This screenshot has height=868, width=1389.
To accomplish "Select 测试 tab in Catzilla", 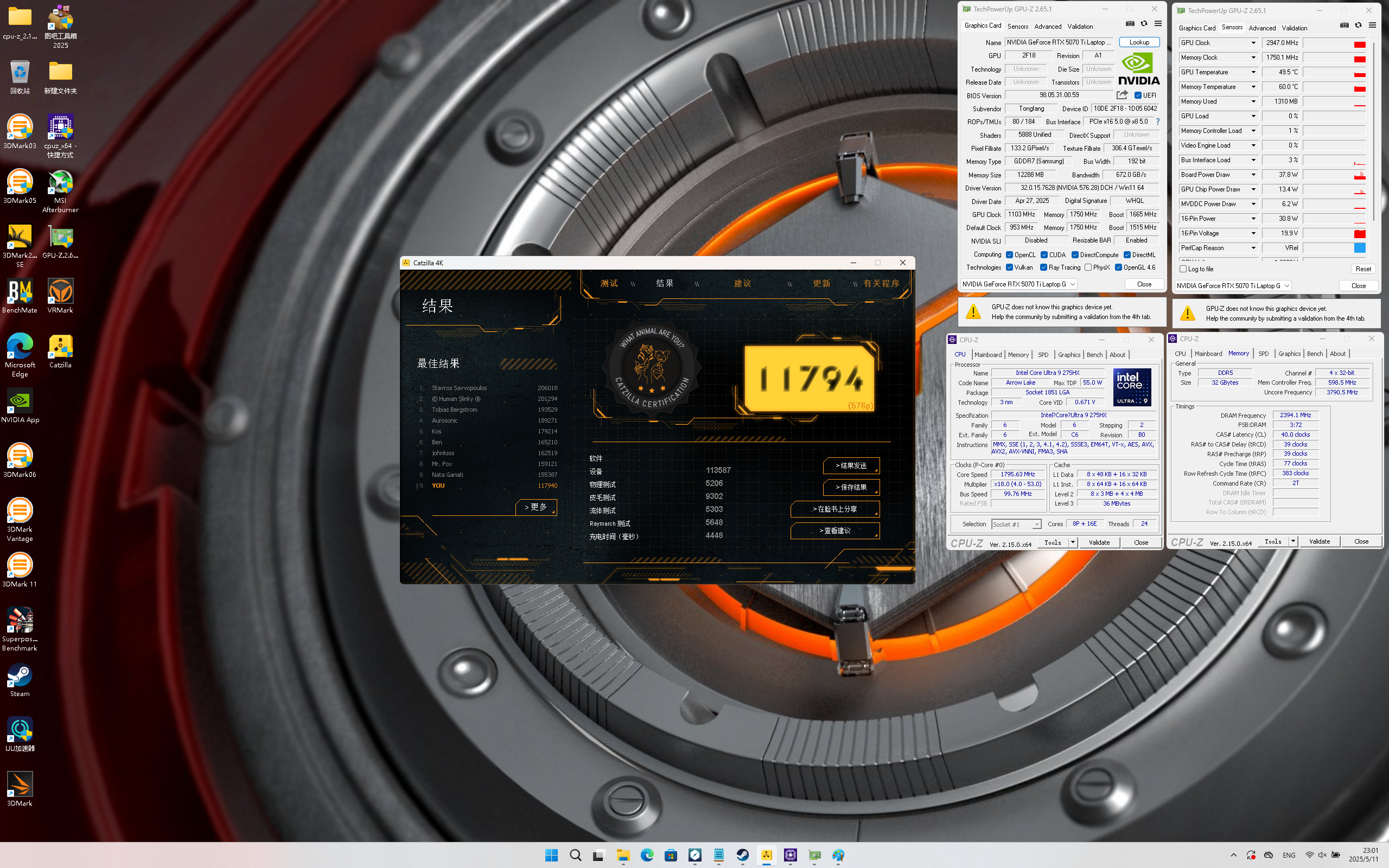I will click(609, 284).
